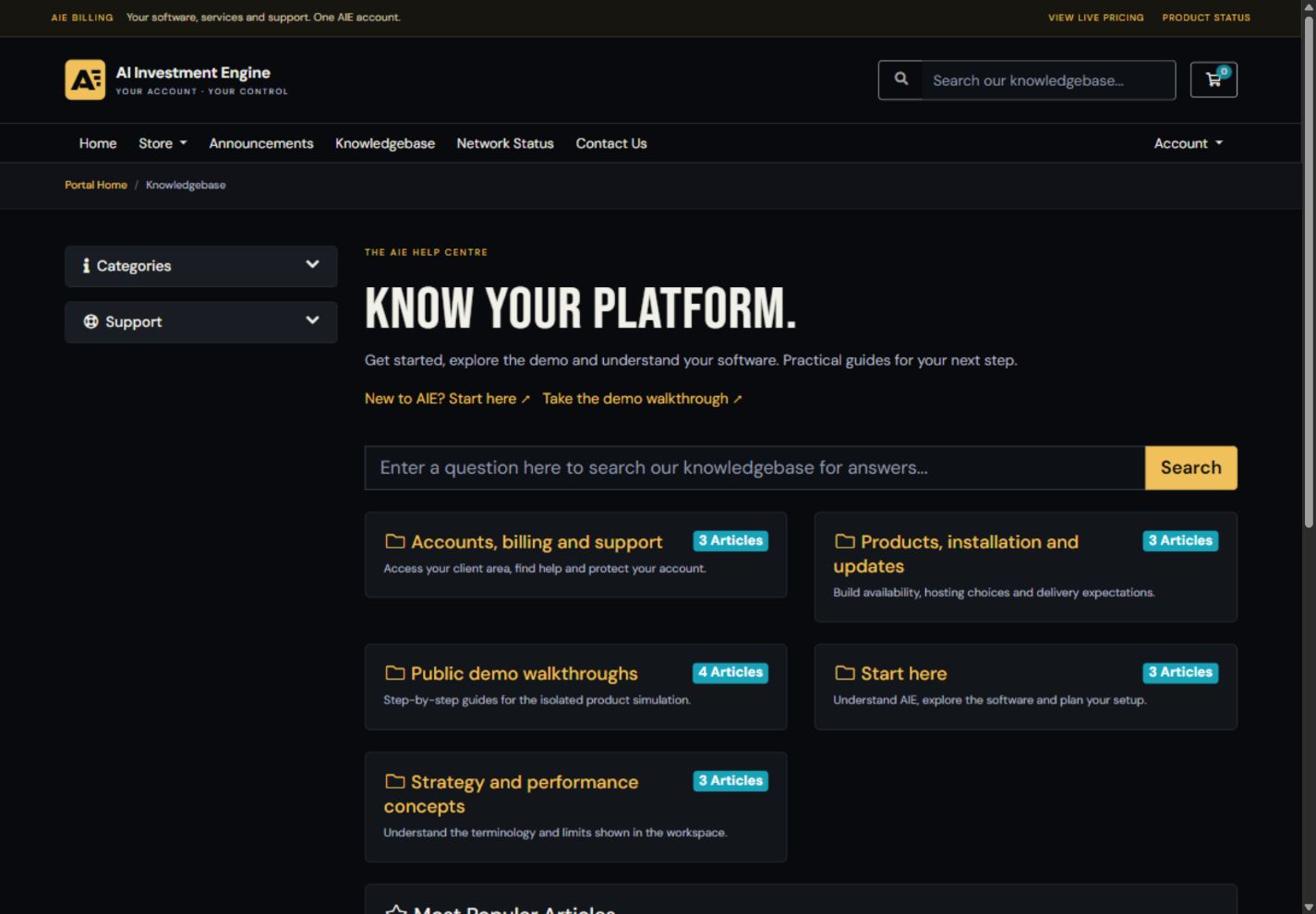Image resolution: width=1316 pixels, height=914 pixels.
Task: Collapse the Categories sidebar panel chevron
Action: [312, 265]
